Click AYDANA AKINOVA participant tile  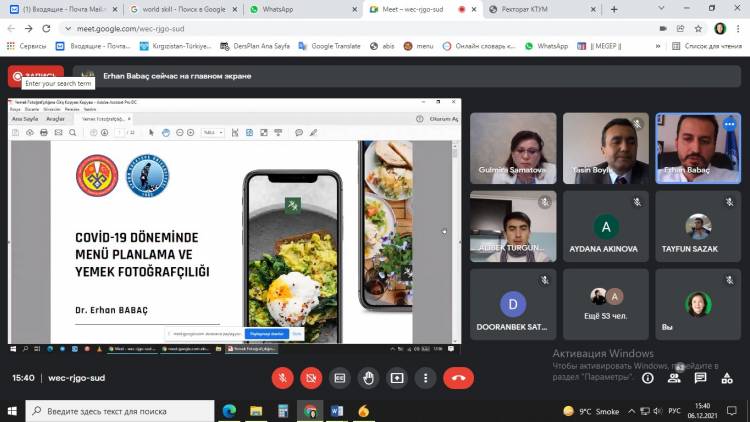pos(606,226)
